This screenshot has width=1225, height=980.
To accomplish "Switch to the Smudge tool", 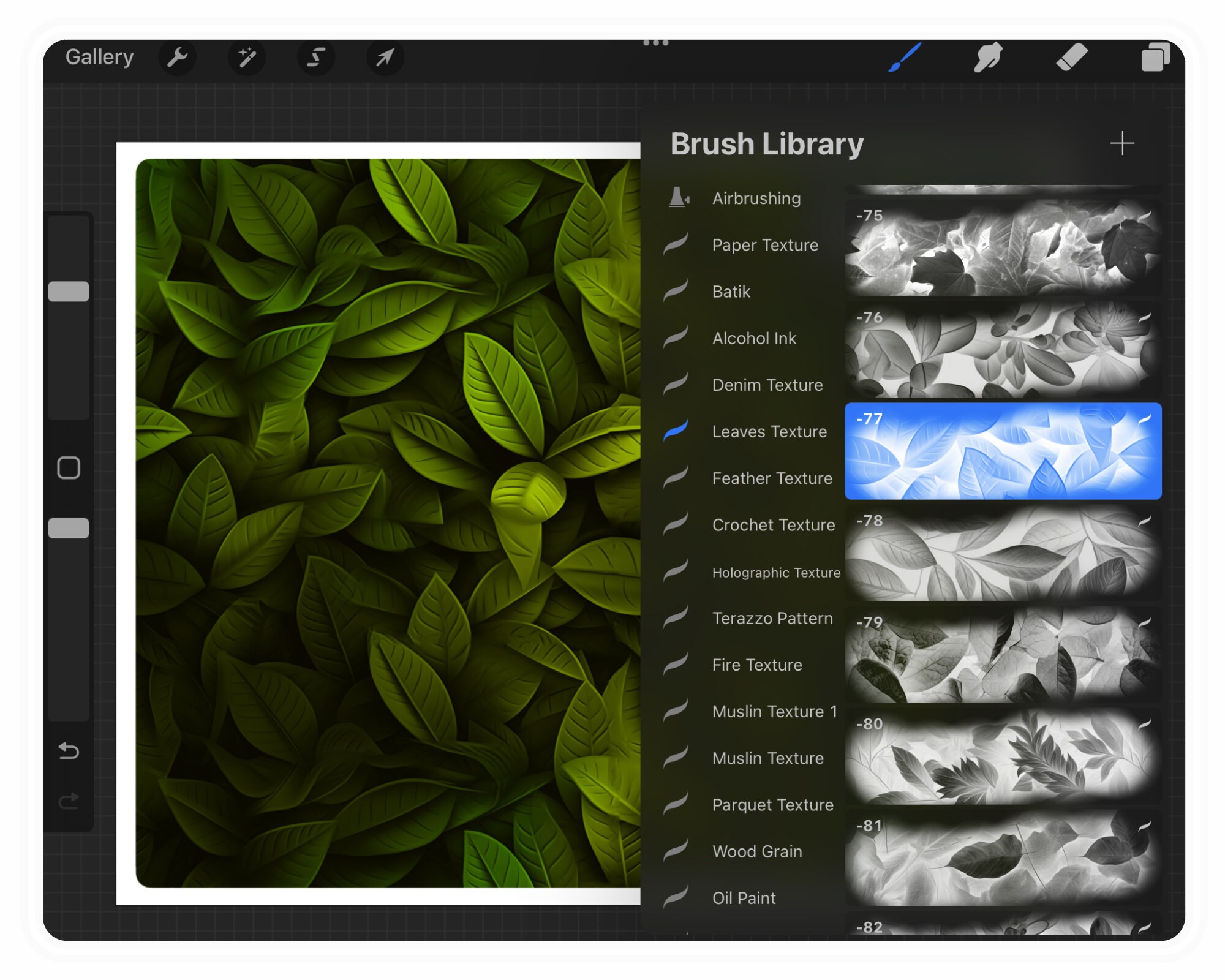I will click(x=989, y=58).
